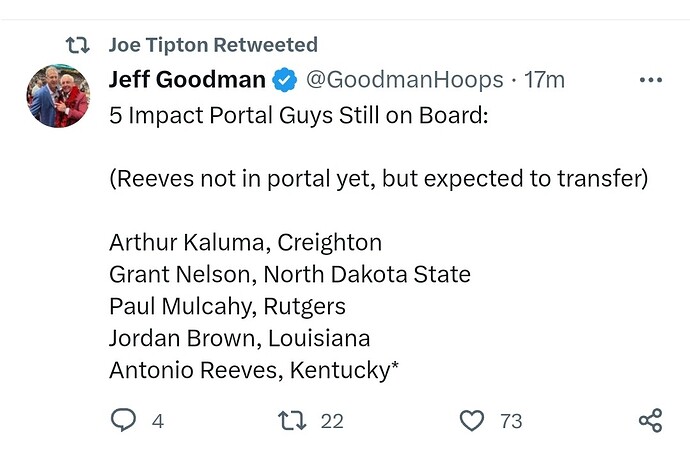Image resolution: width=690 pixels, height=453 pixels.
Task: Click the "Grant Nelson, North Dakota State" line
Action: pyautogui.click(x=290, y=274)
